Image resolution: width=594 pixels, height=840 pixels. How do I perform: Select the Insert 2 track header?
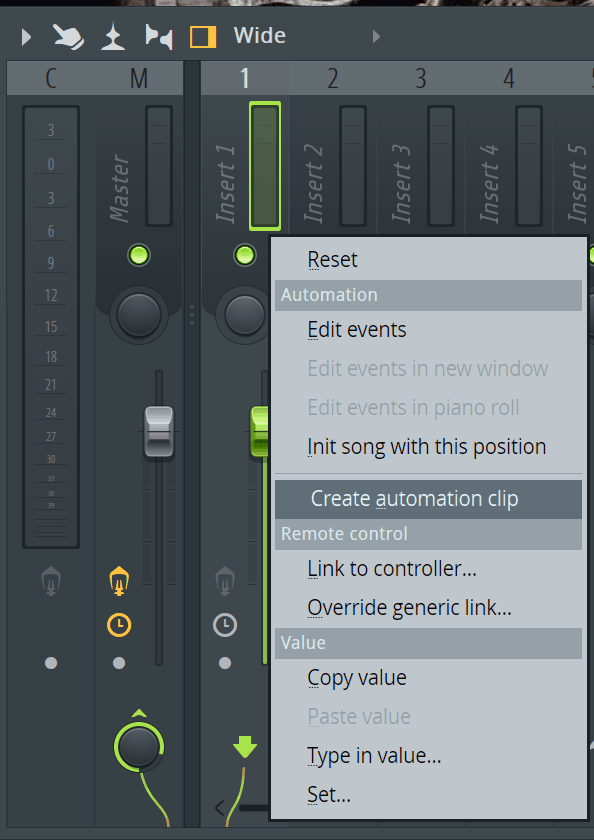pyautogui.click(x=333, y=78)
